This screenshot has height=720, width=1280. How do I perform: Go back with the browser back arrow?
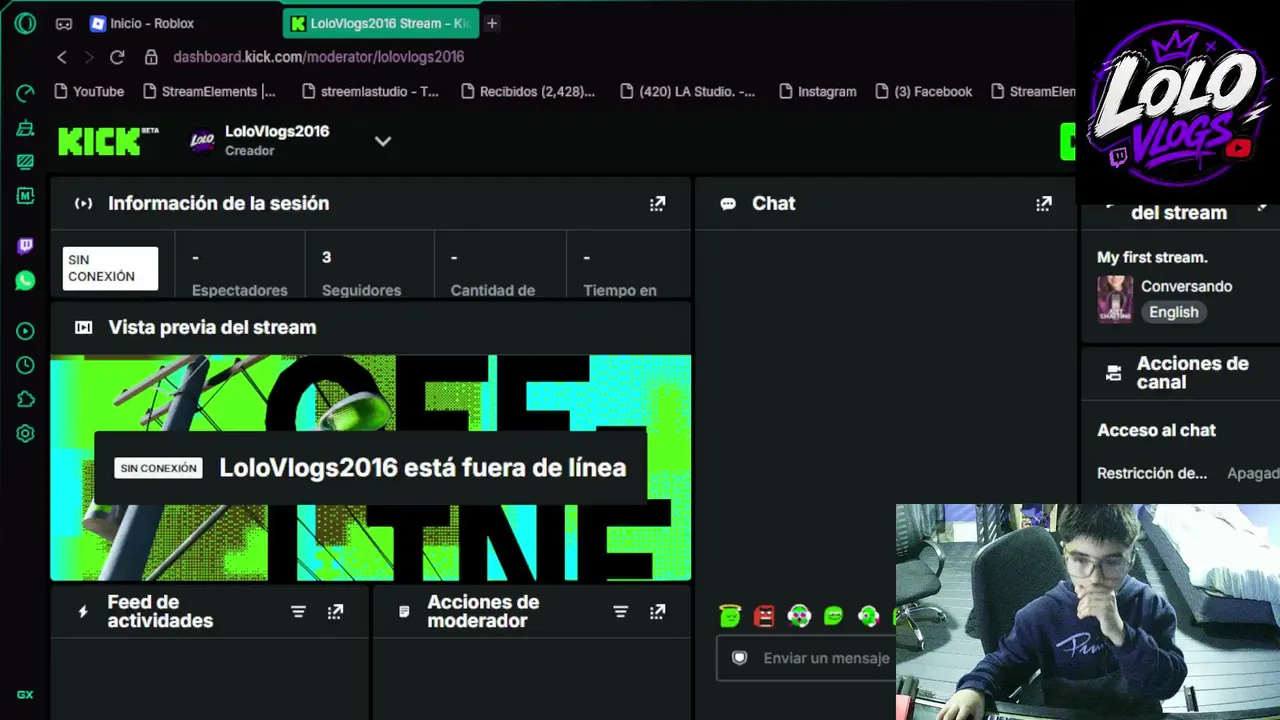coord(62,57)
